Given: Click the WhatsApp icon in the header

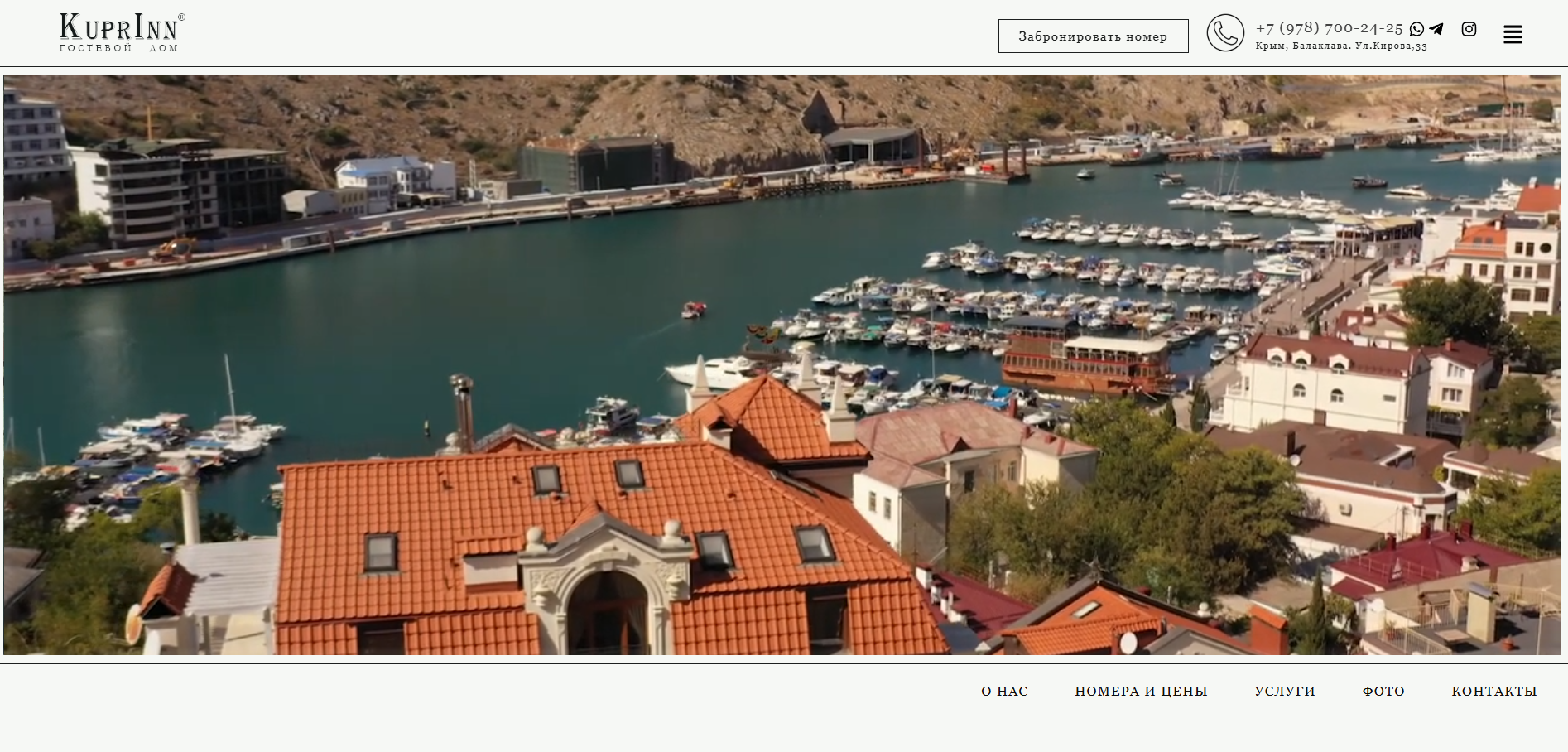Looking at the screenshot, I should pos(1416,29).
